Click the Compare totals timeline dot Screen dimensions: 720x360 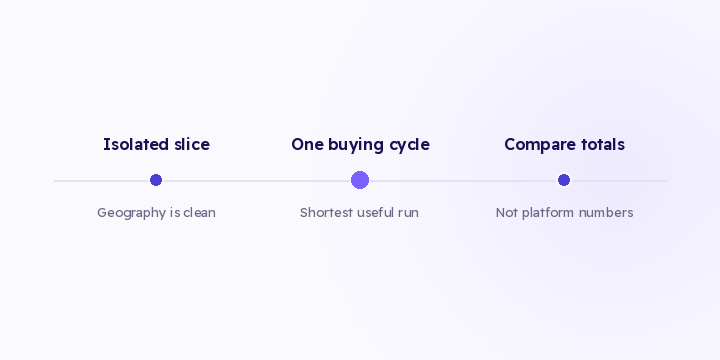tap(564, 180)
